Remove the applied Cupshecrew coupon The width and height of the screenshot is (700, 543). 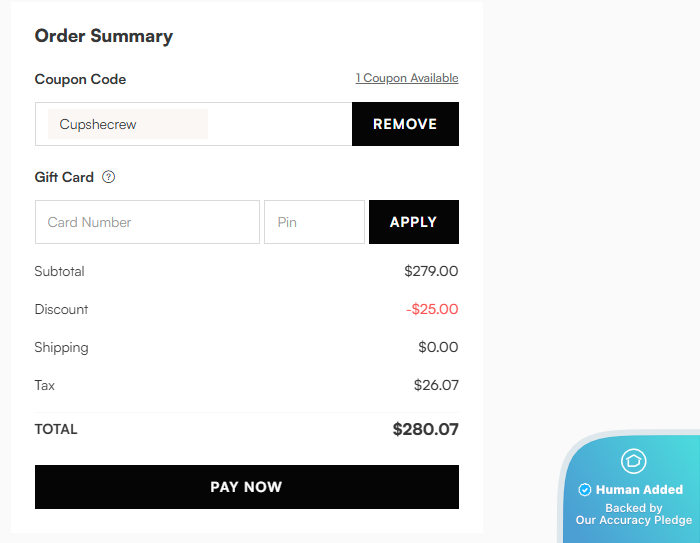405,124
